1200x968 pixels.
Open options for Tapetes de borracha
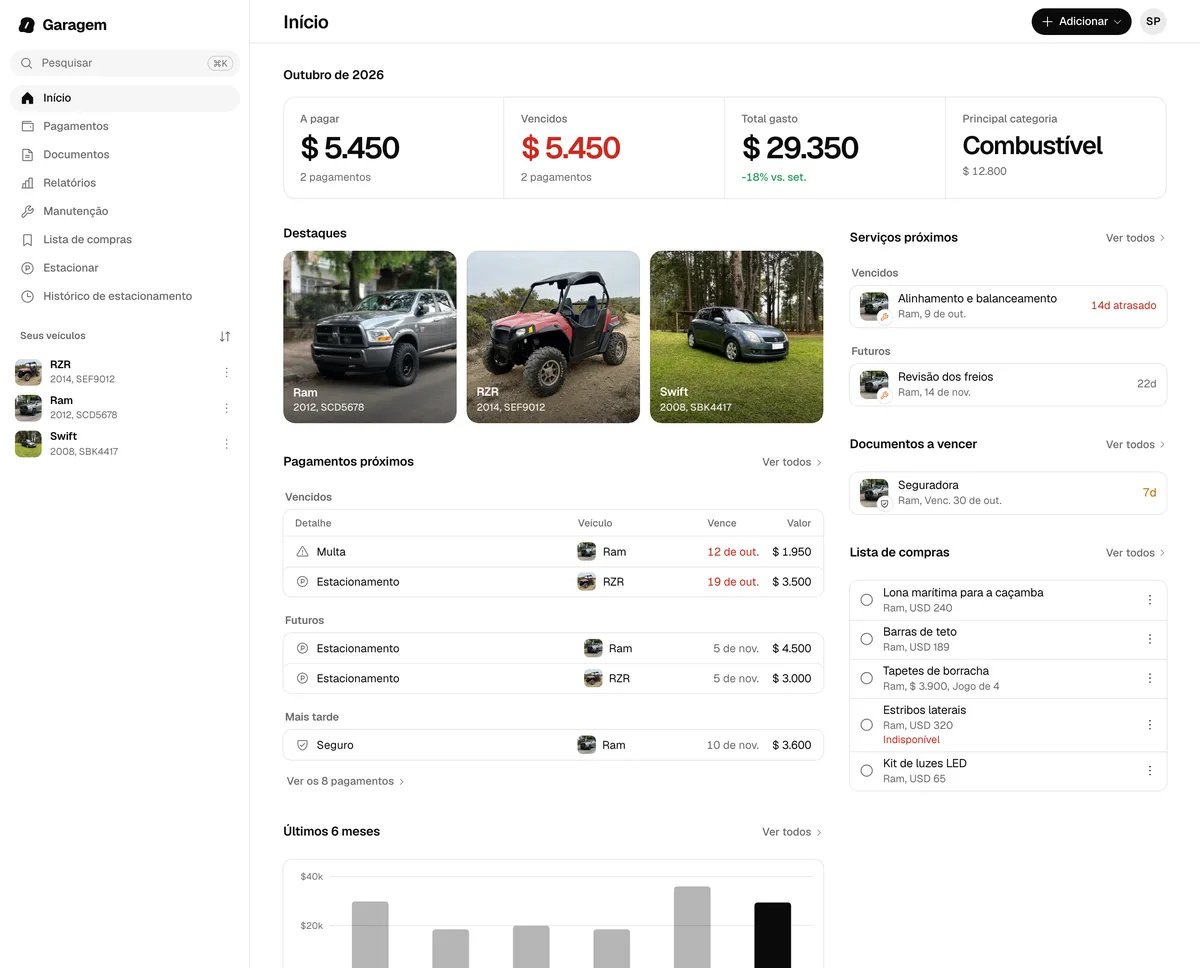tap(1150, 678)
